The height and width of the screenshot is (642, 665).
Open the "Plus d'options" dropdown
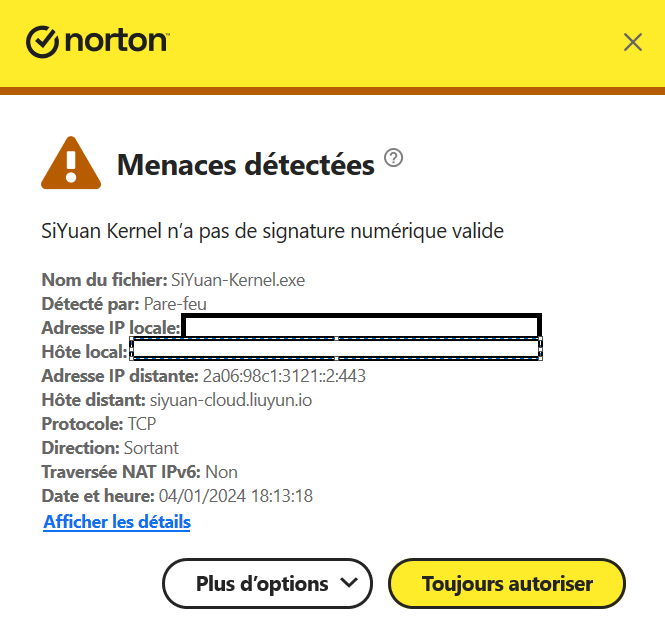[x=262, y=583]
